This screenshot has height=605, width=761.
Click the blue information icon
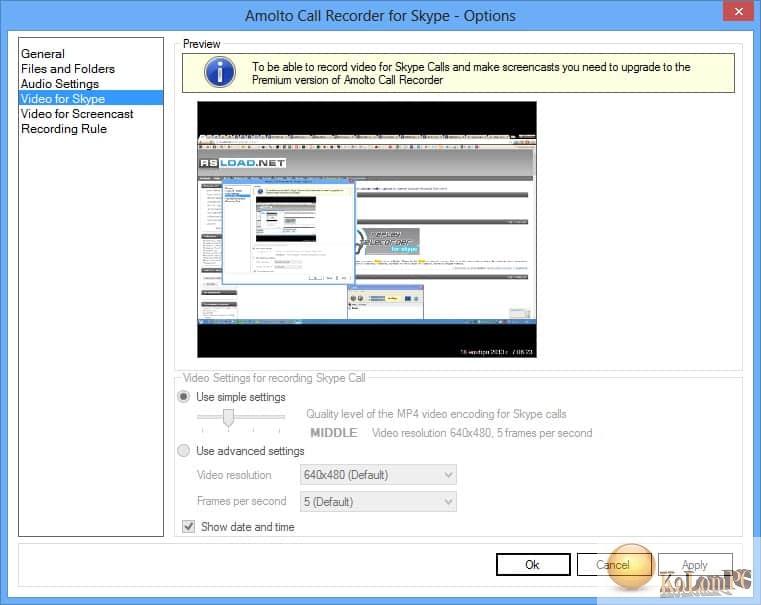pyautogui.click(x=220, y=73)
